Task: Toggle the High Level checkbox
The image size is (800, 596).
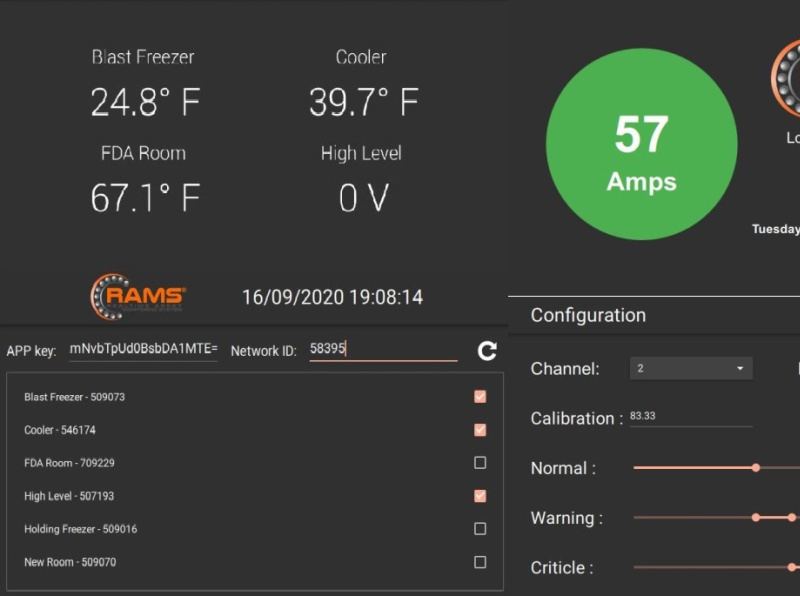Action: (x=479, y=495)
